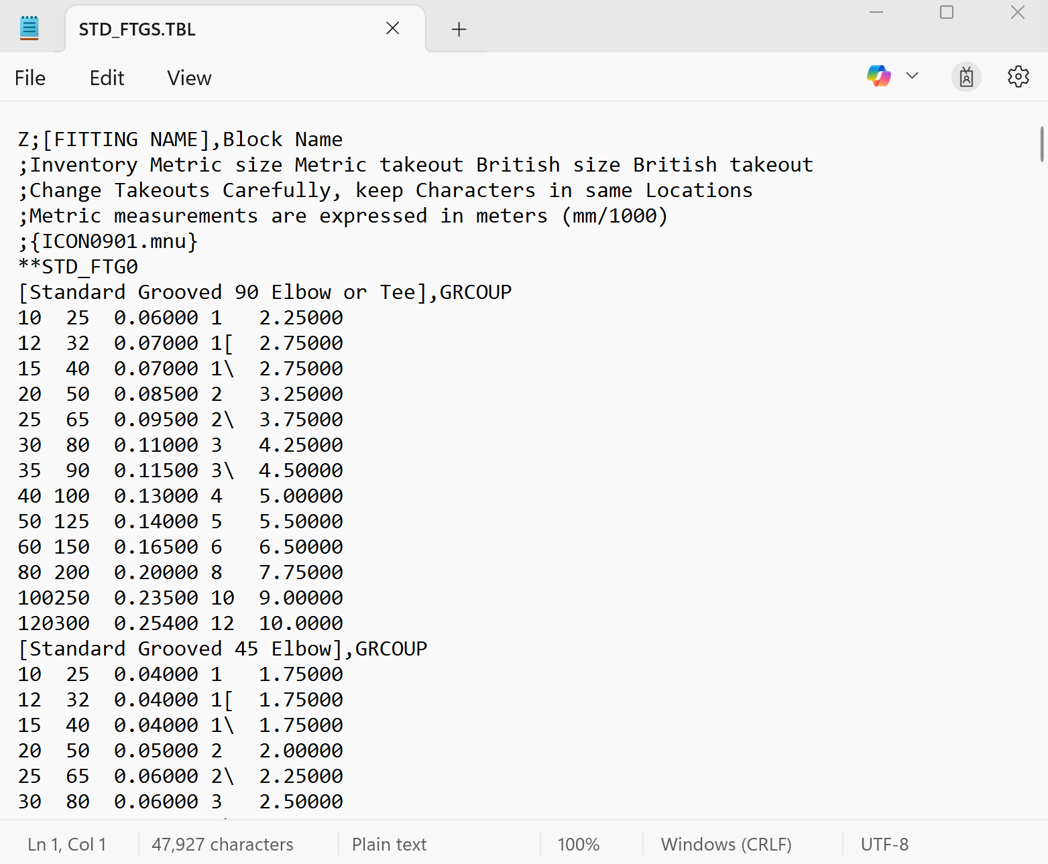The height and width of the screenshot is (864, 1048).
Task: Close the Notepad window
Action: tap(1017, 12)
